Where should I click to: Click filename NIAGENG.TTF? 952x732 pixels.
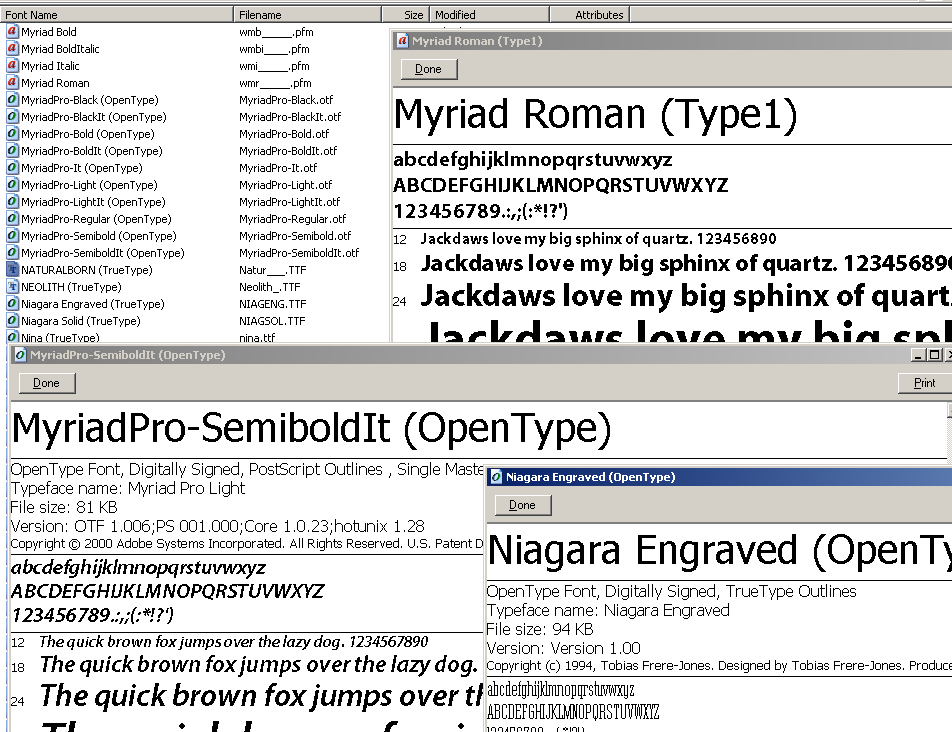273,303
